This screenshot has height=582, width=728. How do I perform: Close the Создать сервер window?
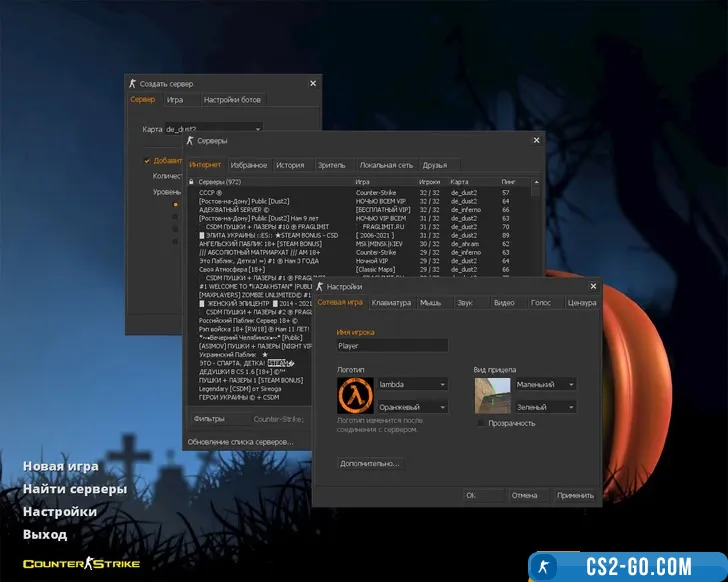[313, 84]
